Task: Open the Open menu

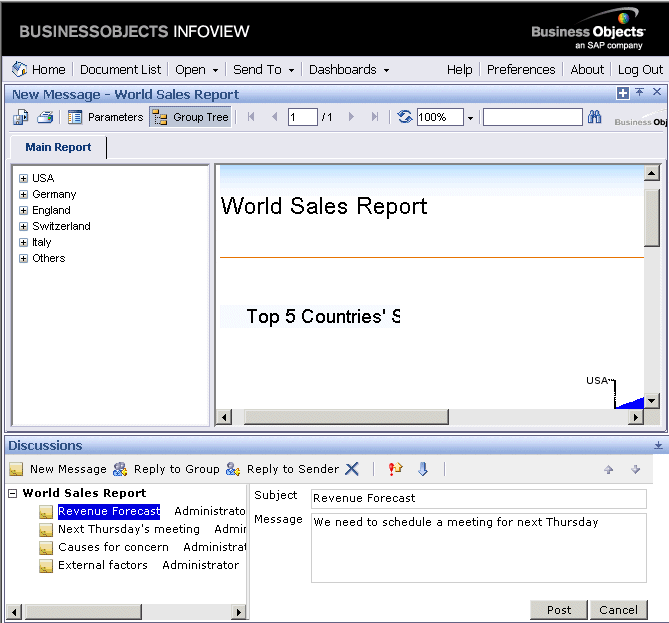Action: pos(196,70)
